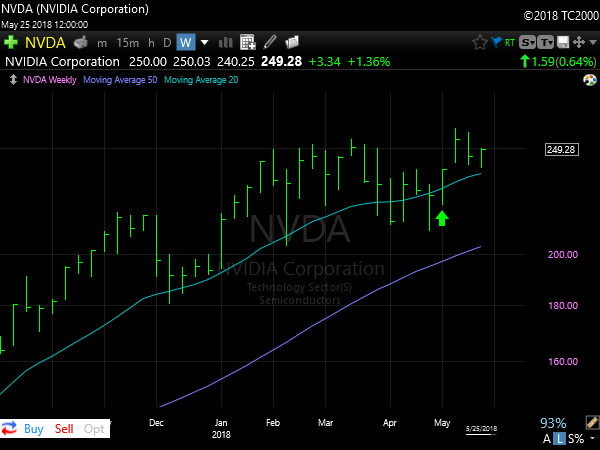The width and height of the screenshot is (600, 450).
Task: Open the notes pages icon
Action: pos(292,42)
